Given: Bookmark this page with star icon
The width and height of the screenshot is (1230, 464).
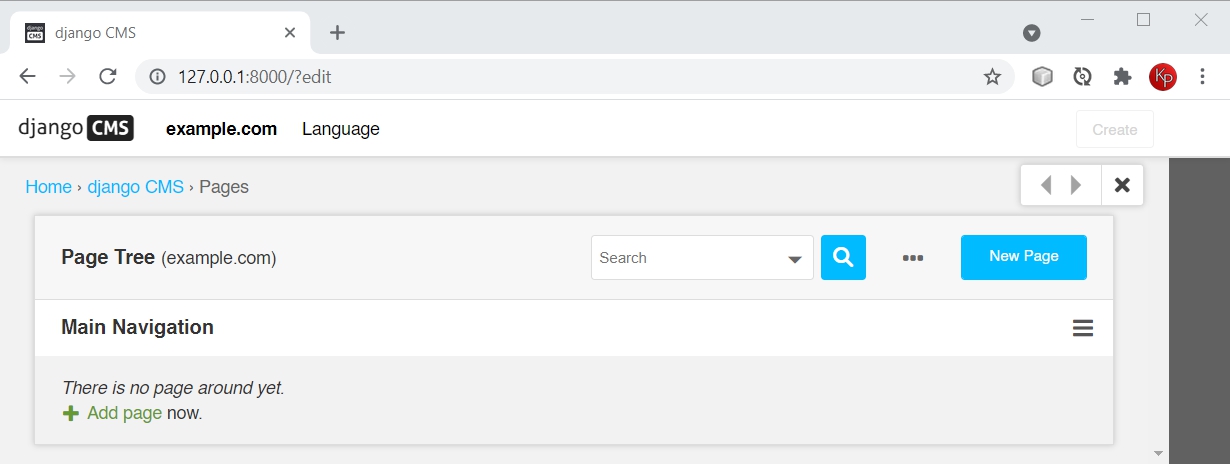Looking at the screenshot, I should tap(992, 77).
